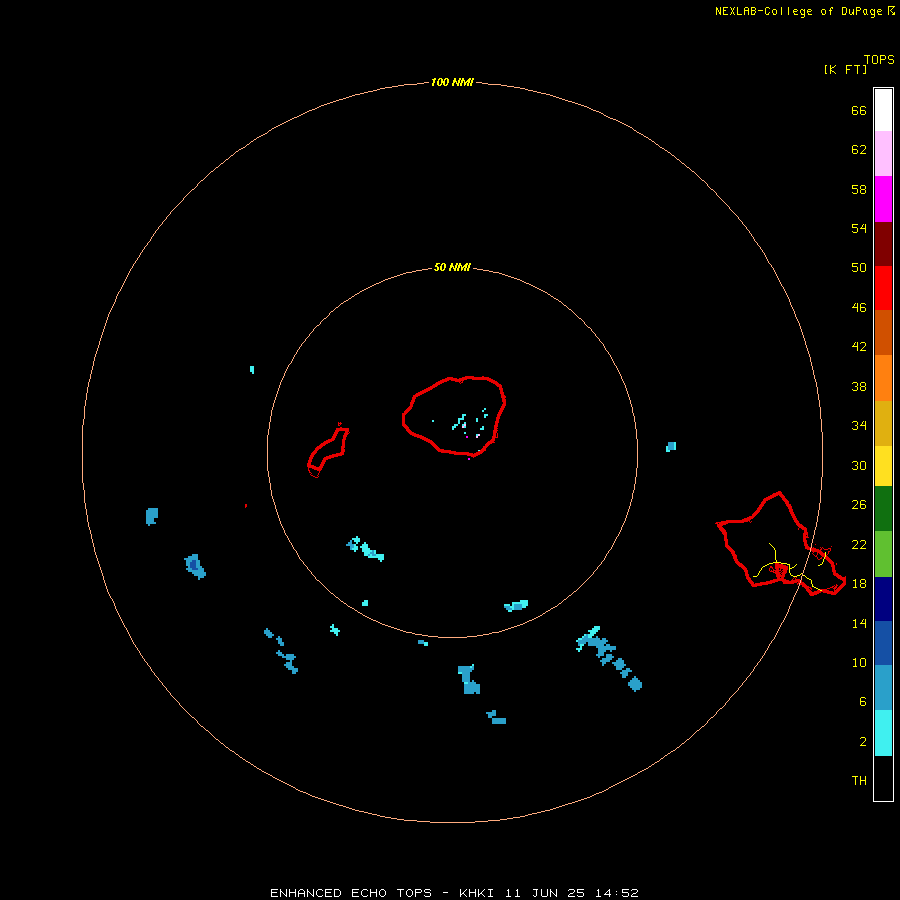Click the legend value '58'
The height and width of the screenshot is (900, 900).
859,189
